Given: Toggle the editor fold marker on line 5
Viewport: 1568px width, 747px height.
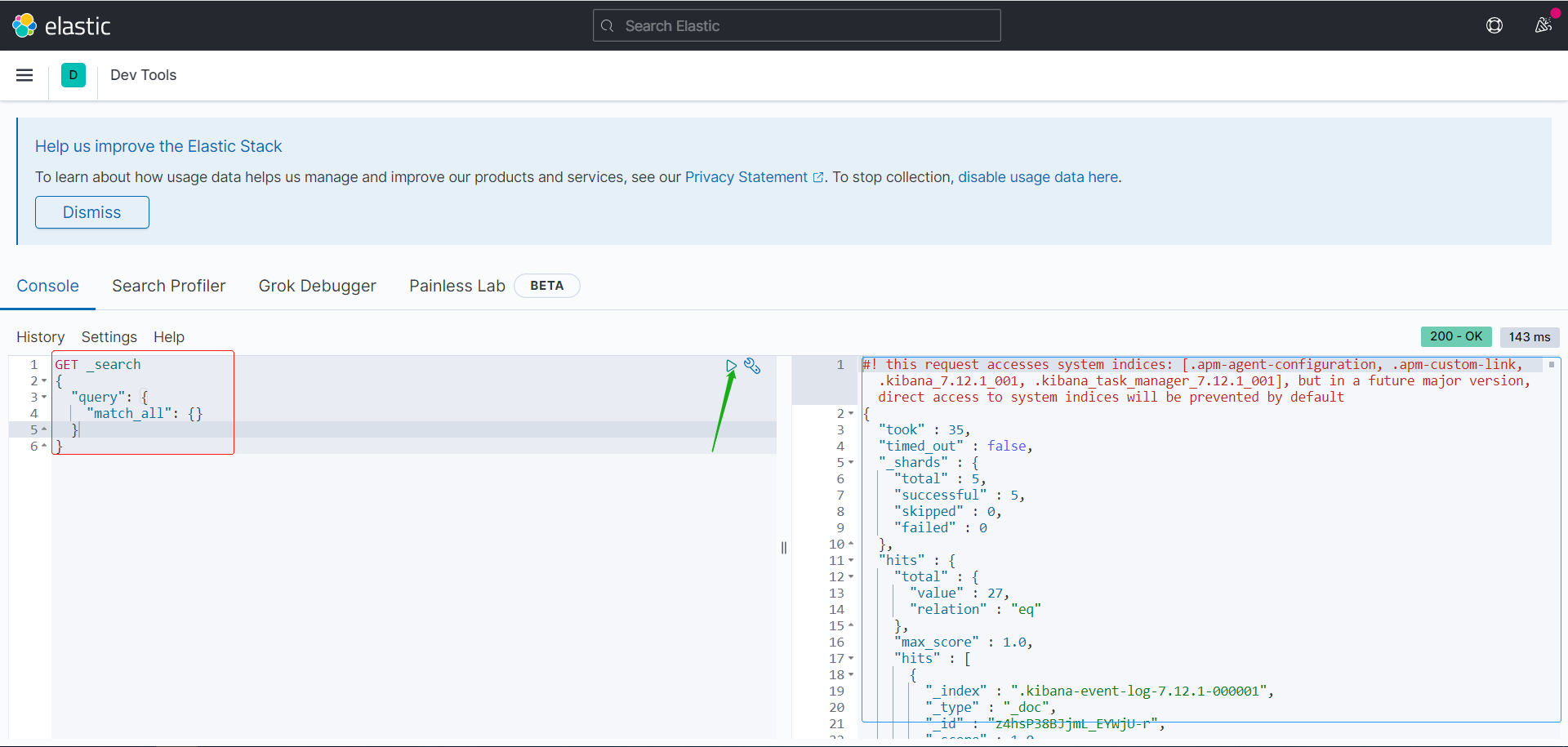Looking at the screenshot, I should [x=44, y=429].
